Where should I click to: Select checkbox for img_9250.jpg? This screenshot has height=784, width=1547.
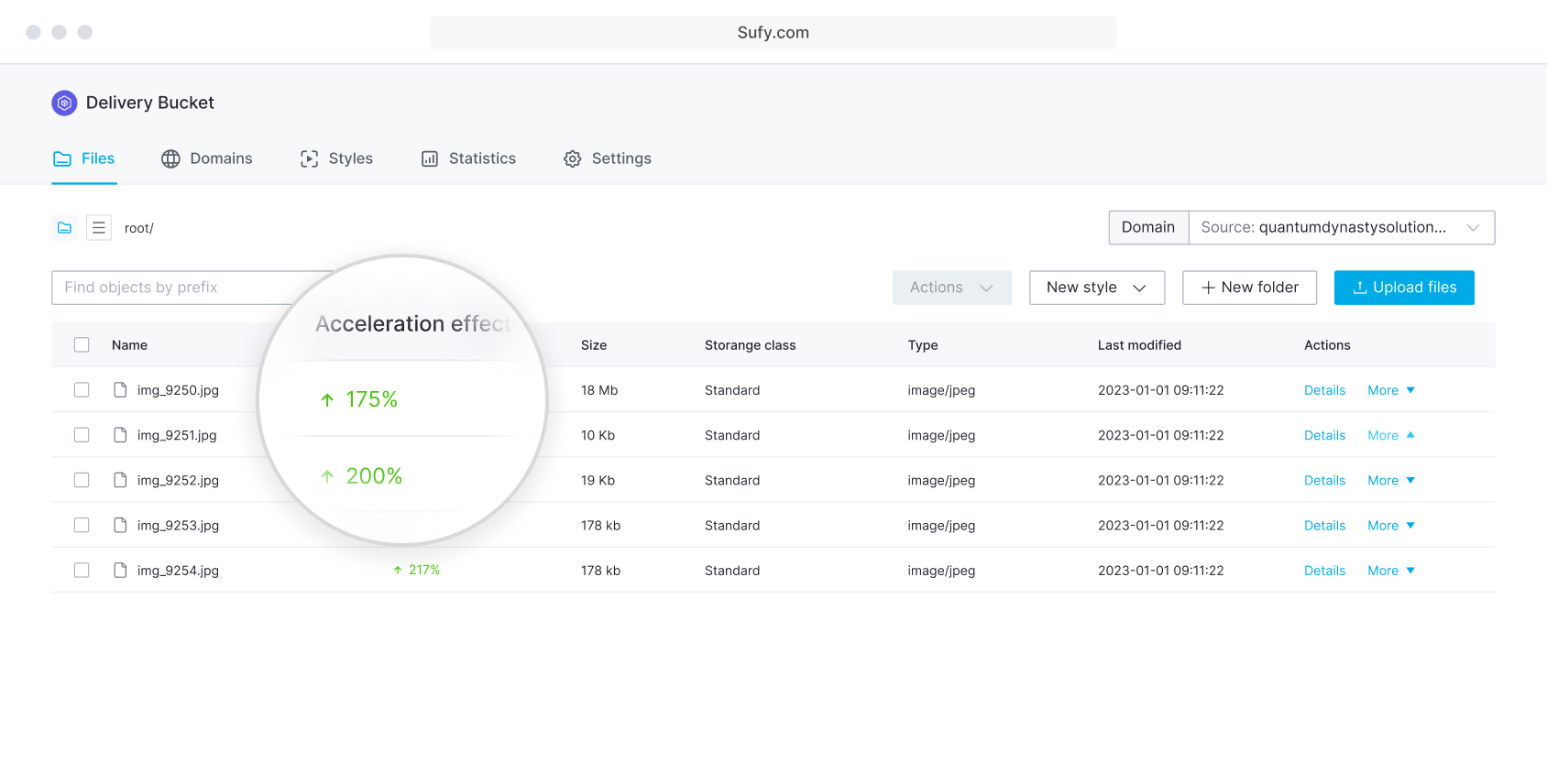pos(82,389)
